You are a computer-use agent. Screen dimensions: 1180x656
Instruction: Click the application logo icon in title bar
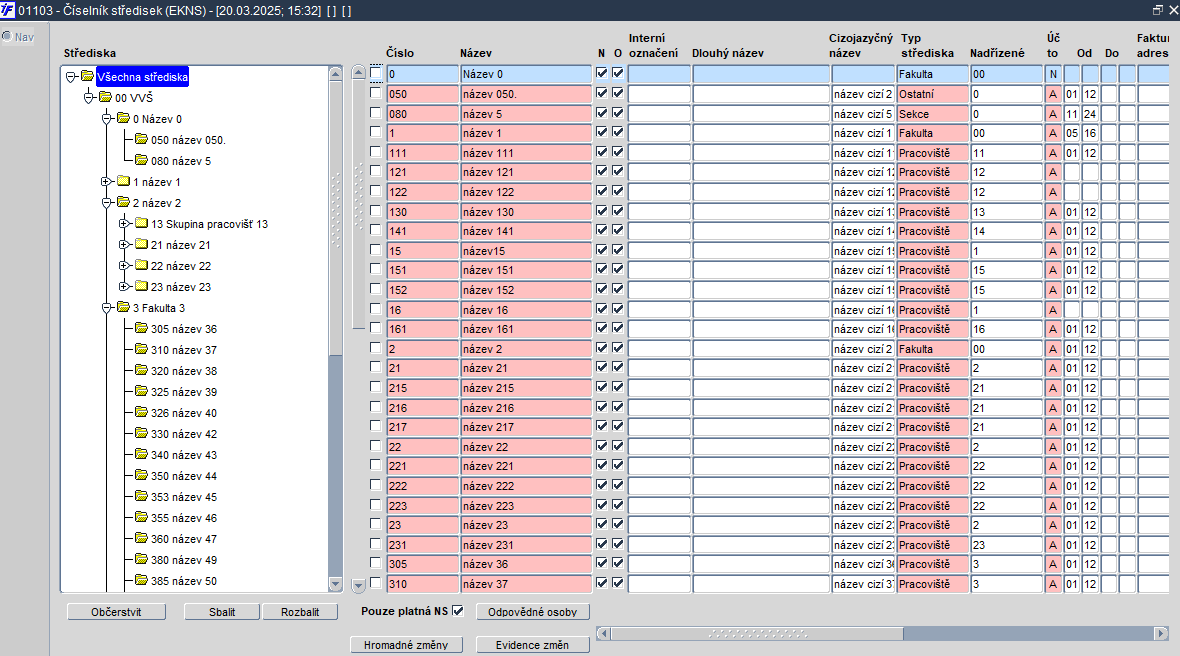point(8,10)
